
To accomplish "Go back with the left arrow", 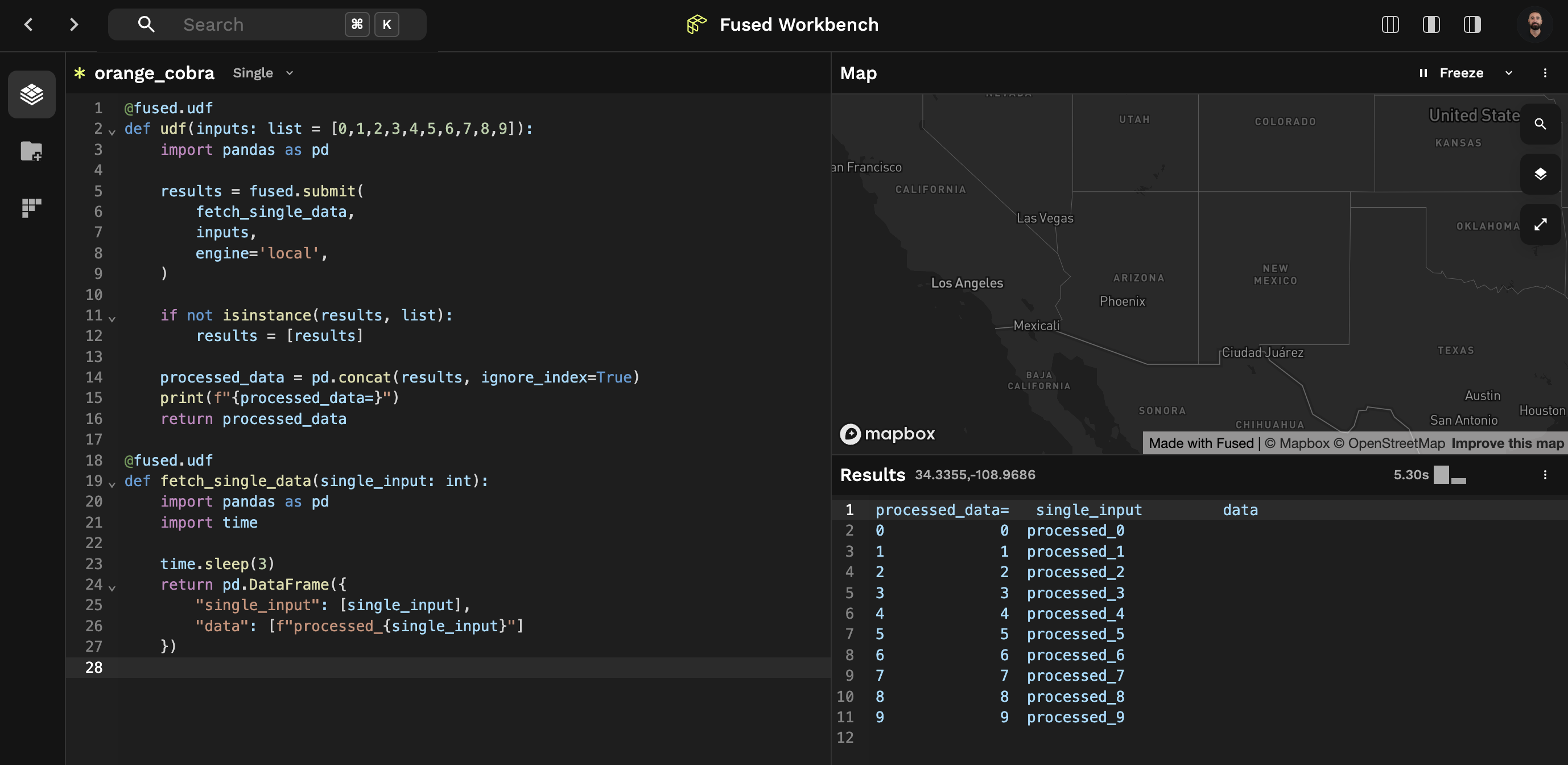I will point(28,24).
